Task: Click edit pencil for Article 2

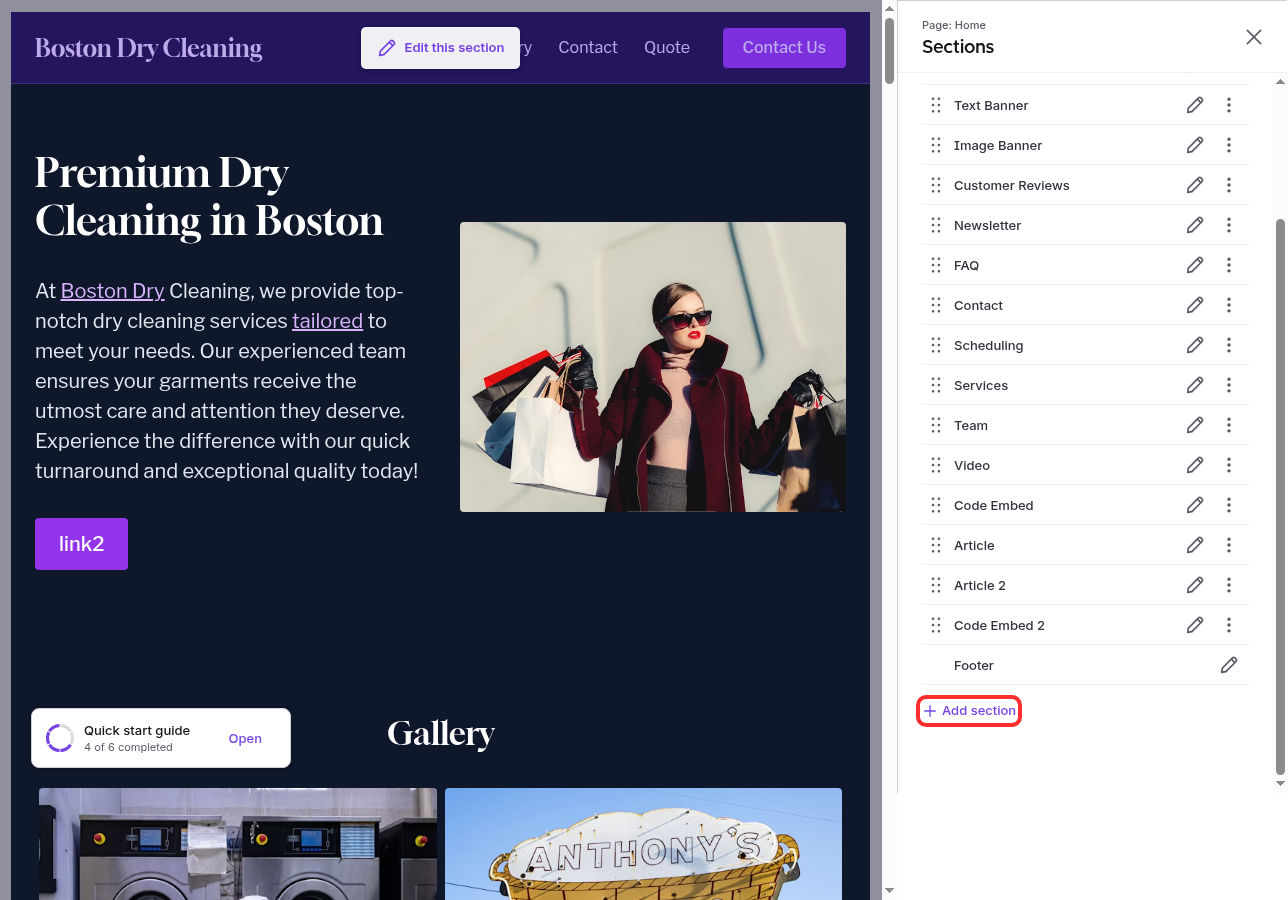Action: 1195,585
